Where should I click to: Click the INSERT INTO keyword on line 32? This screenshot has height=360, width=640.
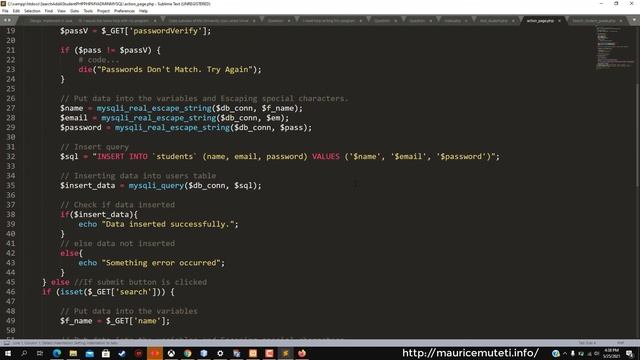pos(122,156)
